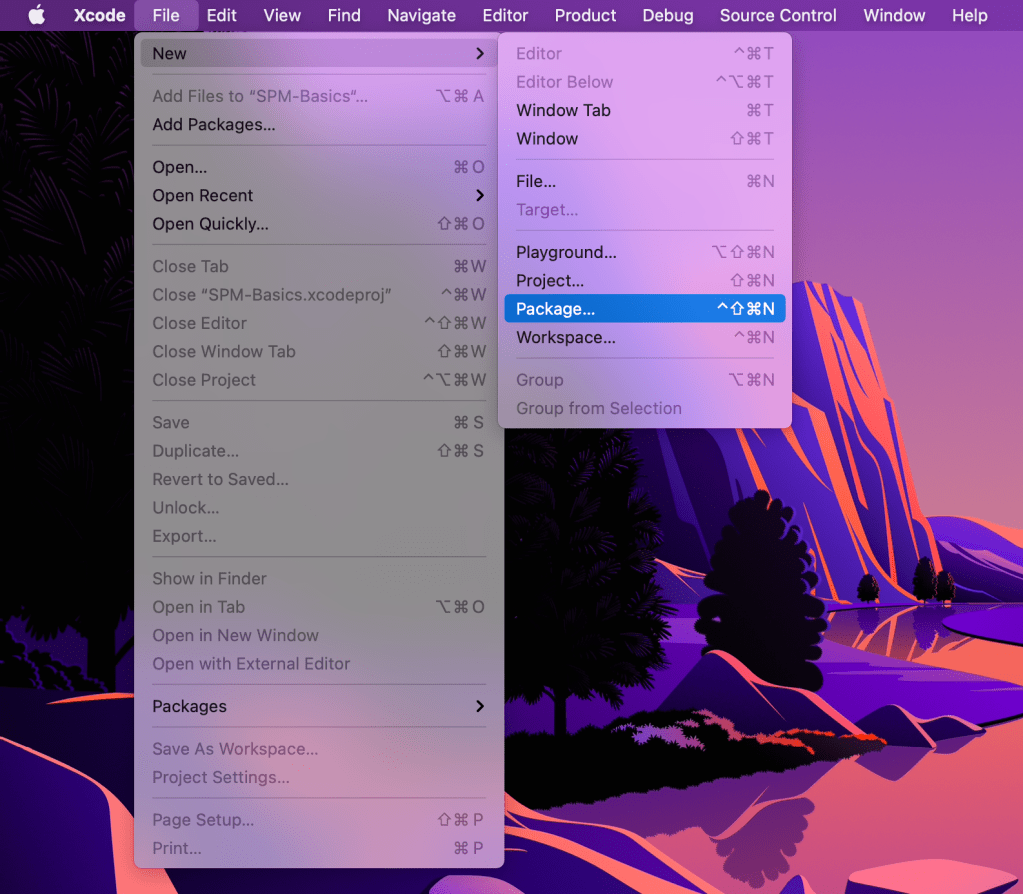Choose Project... from the New submenu

click(x=550, y=281)
